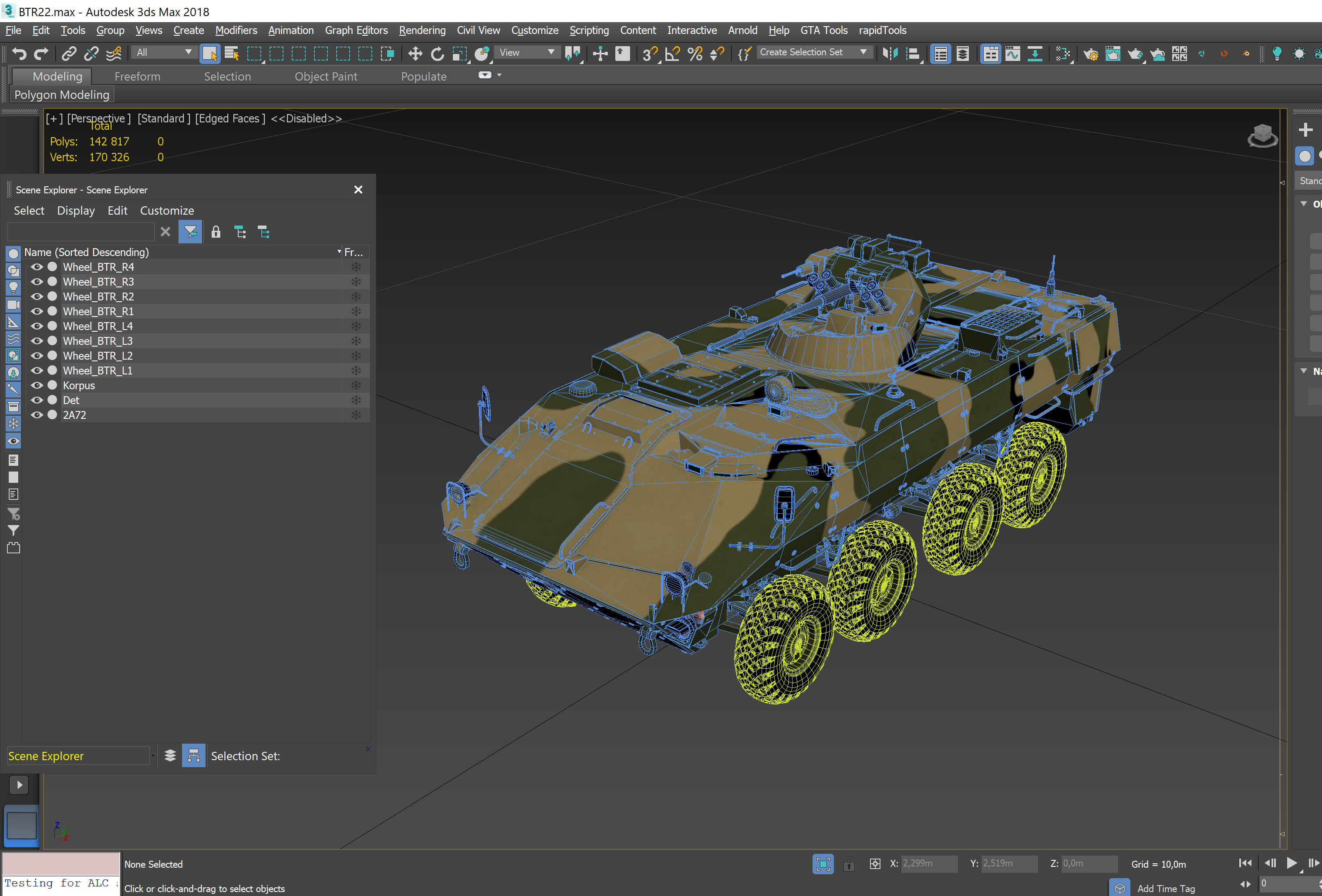This screenshot has height=896, width=1322.
Task: Select the Select and Rotate tool
Action: tap(438, 54)
